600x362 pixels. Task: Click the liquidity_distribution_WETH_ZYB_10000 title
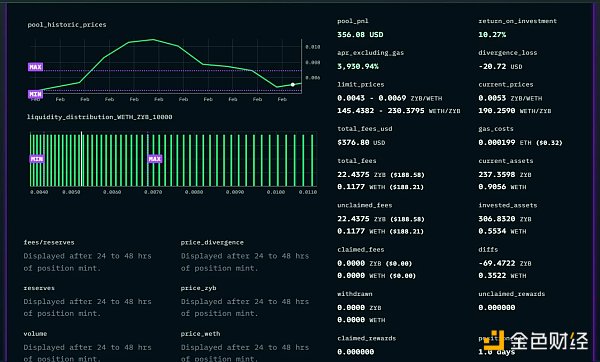point(99,117)
